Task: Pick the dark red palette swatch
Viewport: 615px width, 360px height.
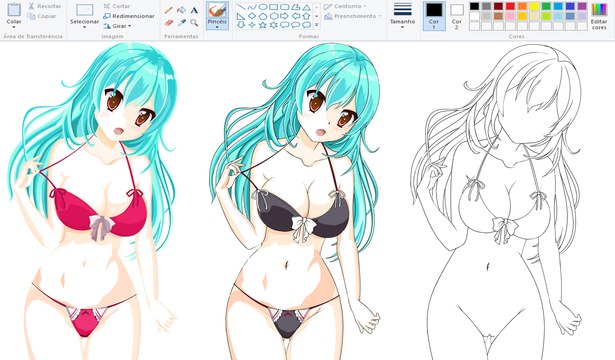Action: (498, 6)
